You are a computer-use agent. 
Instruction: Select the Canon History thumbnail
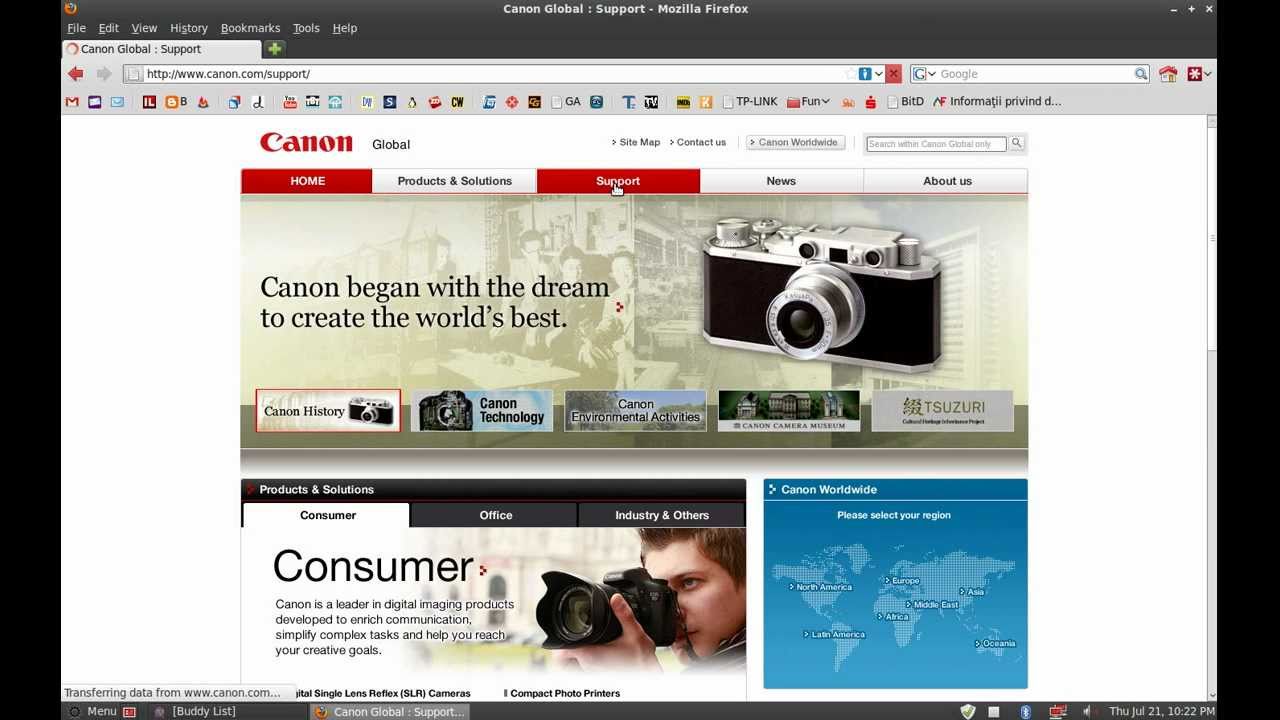point(328,411)
